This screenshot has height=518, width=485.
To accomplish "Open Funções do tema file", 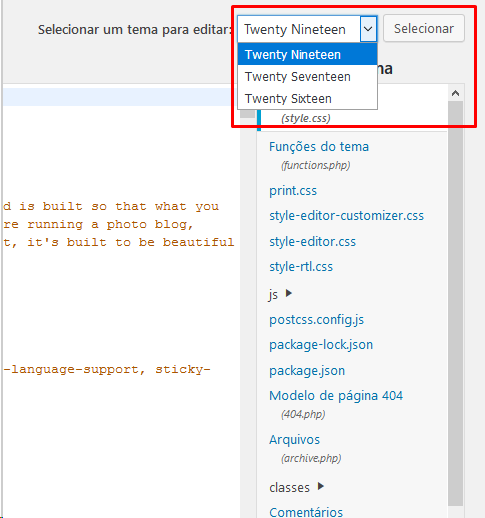I will pyautogui.click(x=319, y=147).
